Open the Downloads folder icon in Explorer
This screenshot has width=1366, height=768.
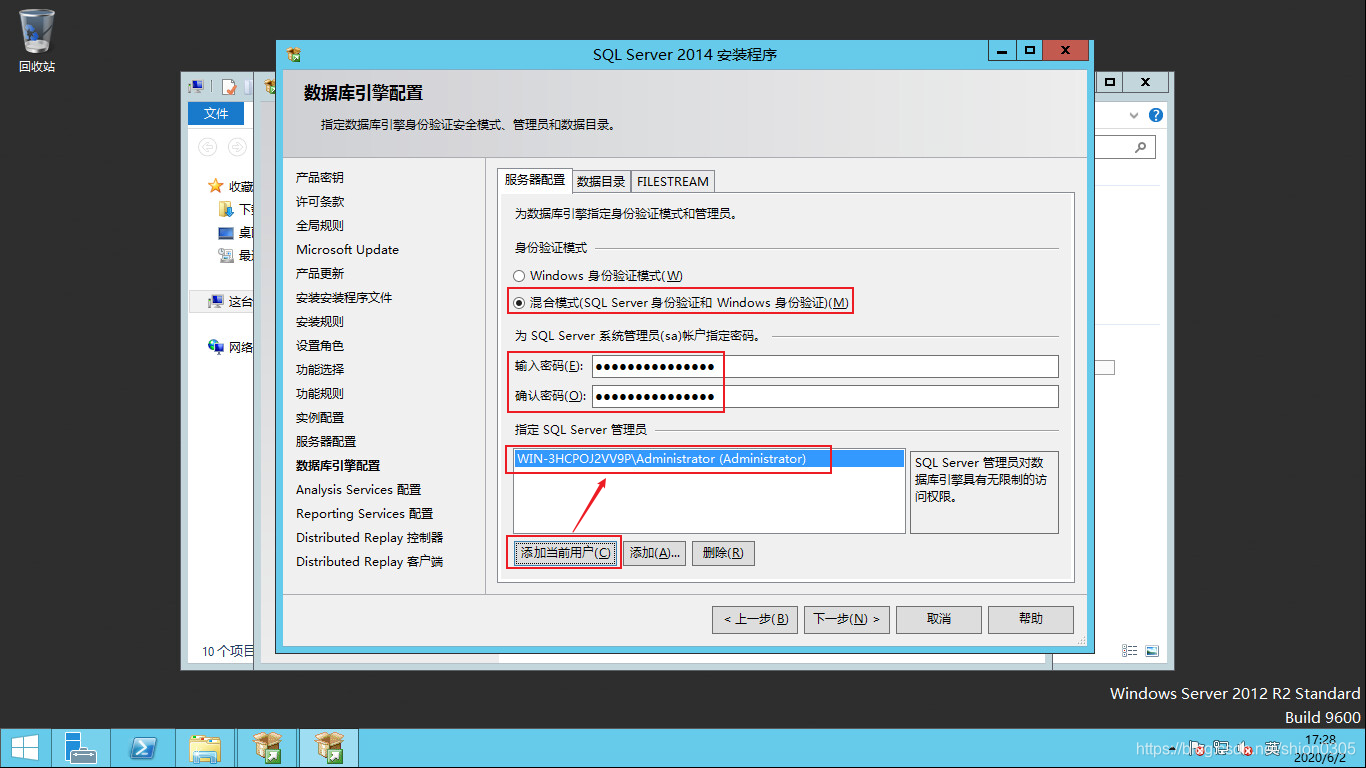click(x=226, y=210)
